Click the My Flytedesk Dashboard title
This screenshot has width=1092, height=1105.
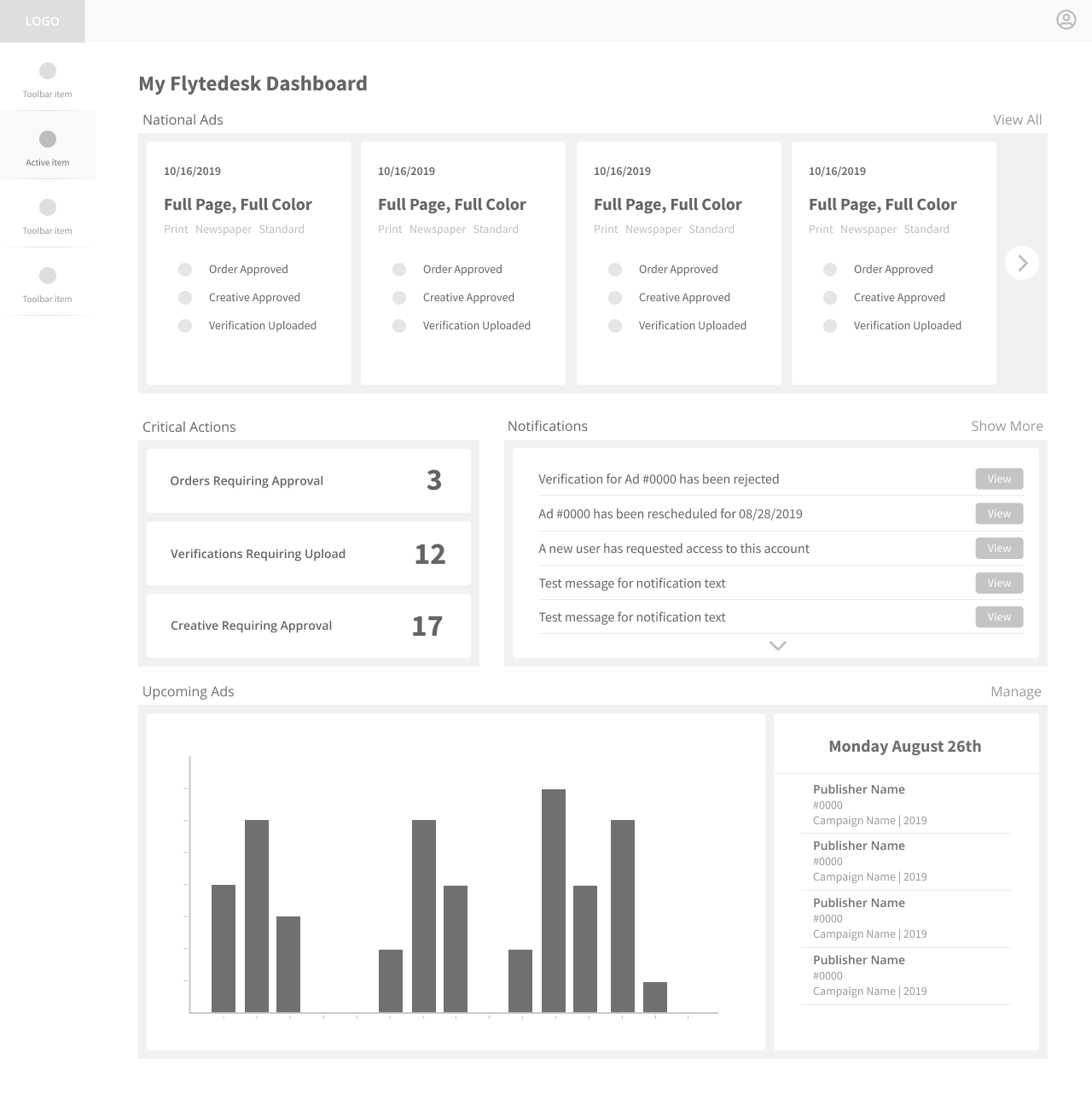(253, 84)
